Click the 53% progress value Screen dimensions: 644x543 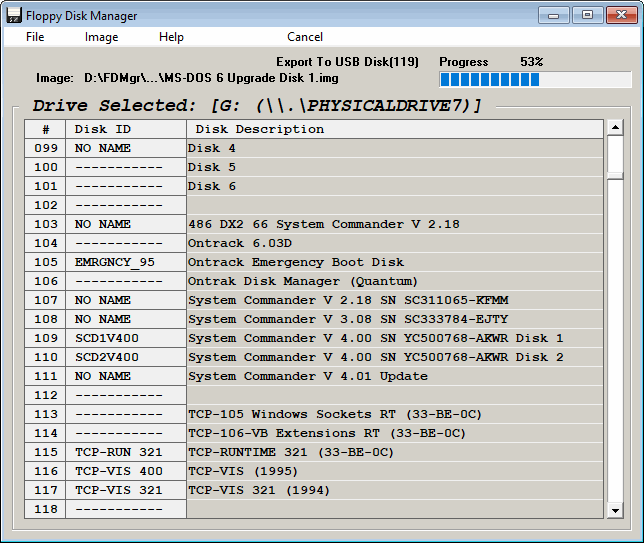point(531,62)
